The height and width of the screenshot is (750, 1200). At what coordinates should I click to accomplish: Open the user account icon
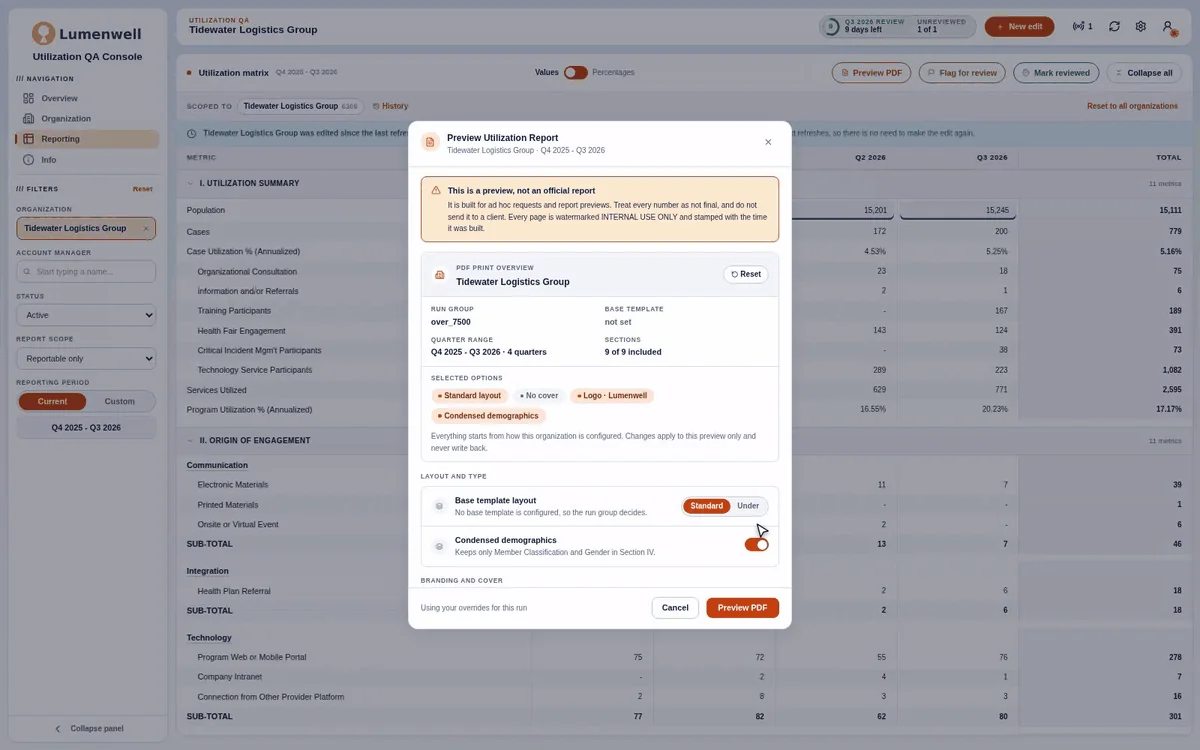coord(1167,27)
